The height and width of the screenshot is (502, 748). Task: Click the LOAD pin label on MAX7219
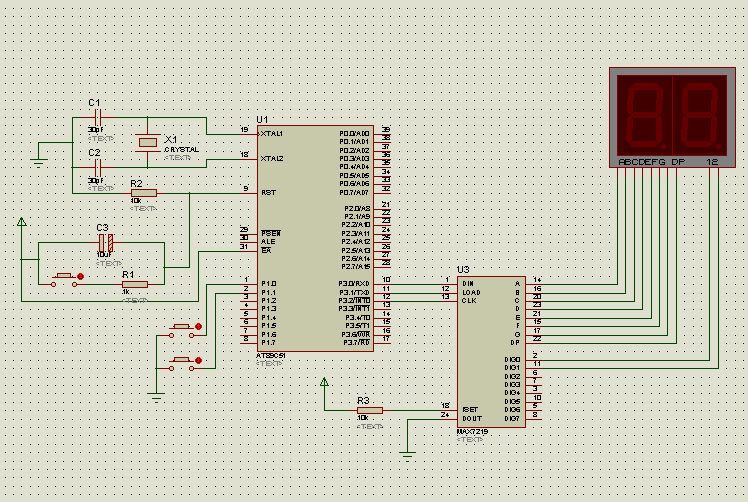pos(471,293)
